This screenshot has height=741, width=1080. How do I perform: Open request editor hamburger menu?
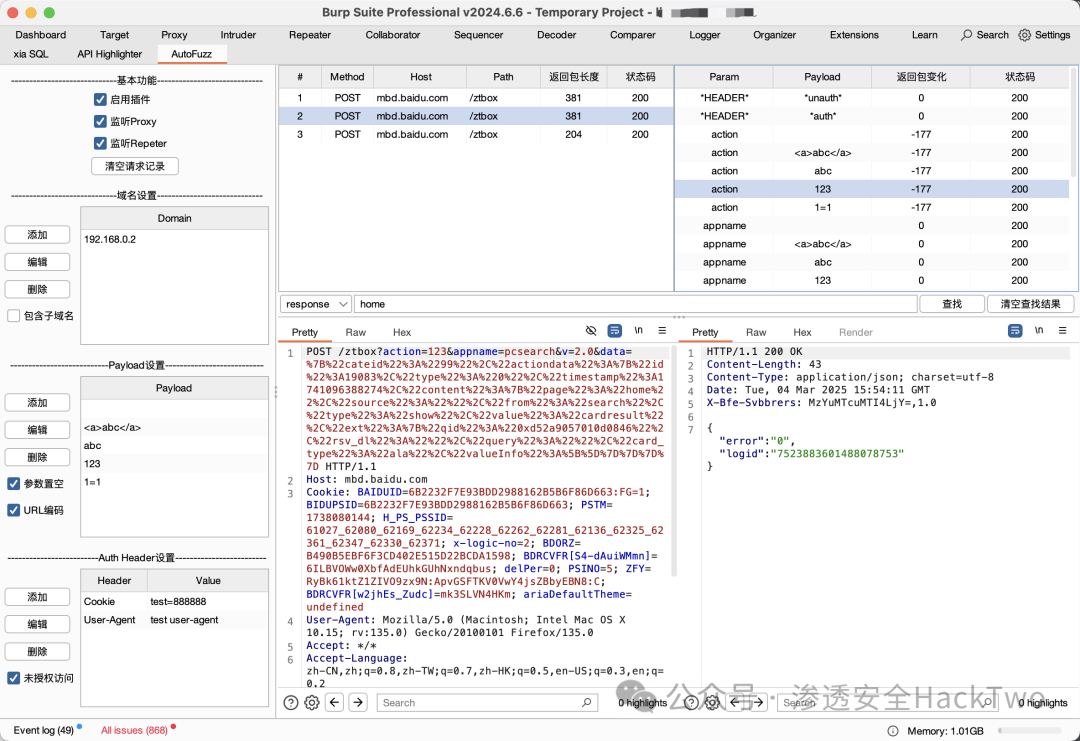[662, 331]
